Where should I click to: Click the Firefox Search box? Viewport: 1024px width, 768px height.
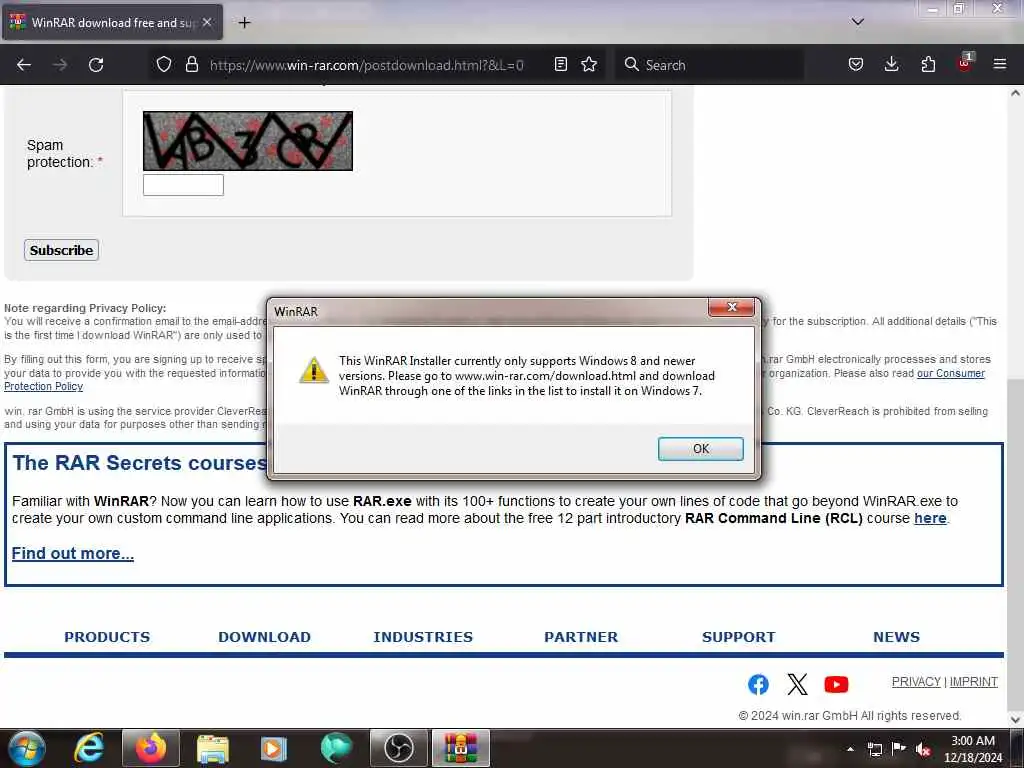click(x=710, y=65)
